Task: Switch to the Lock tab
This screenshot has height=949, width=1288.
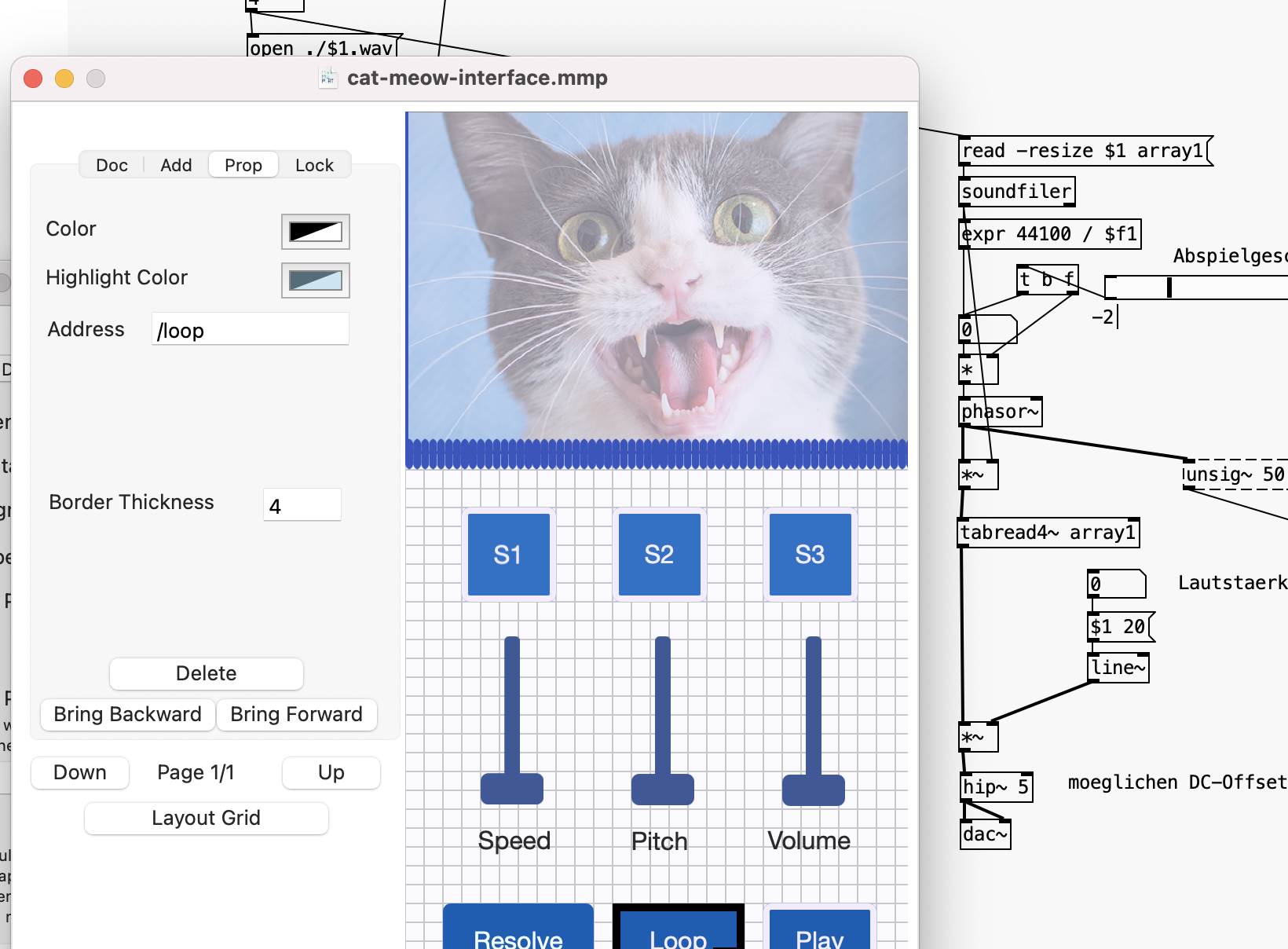Action: [313, 165]
